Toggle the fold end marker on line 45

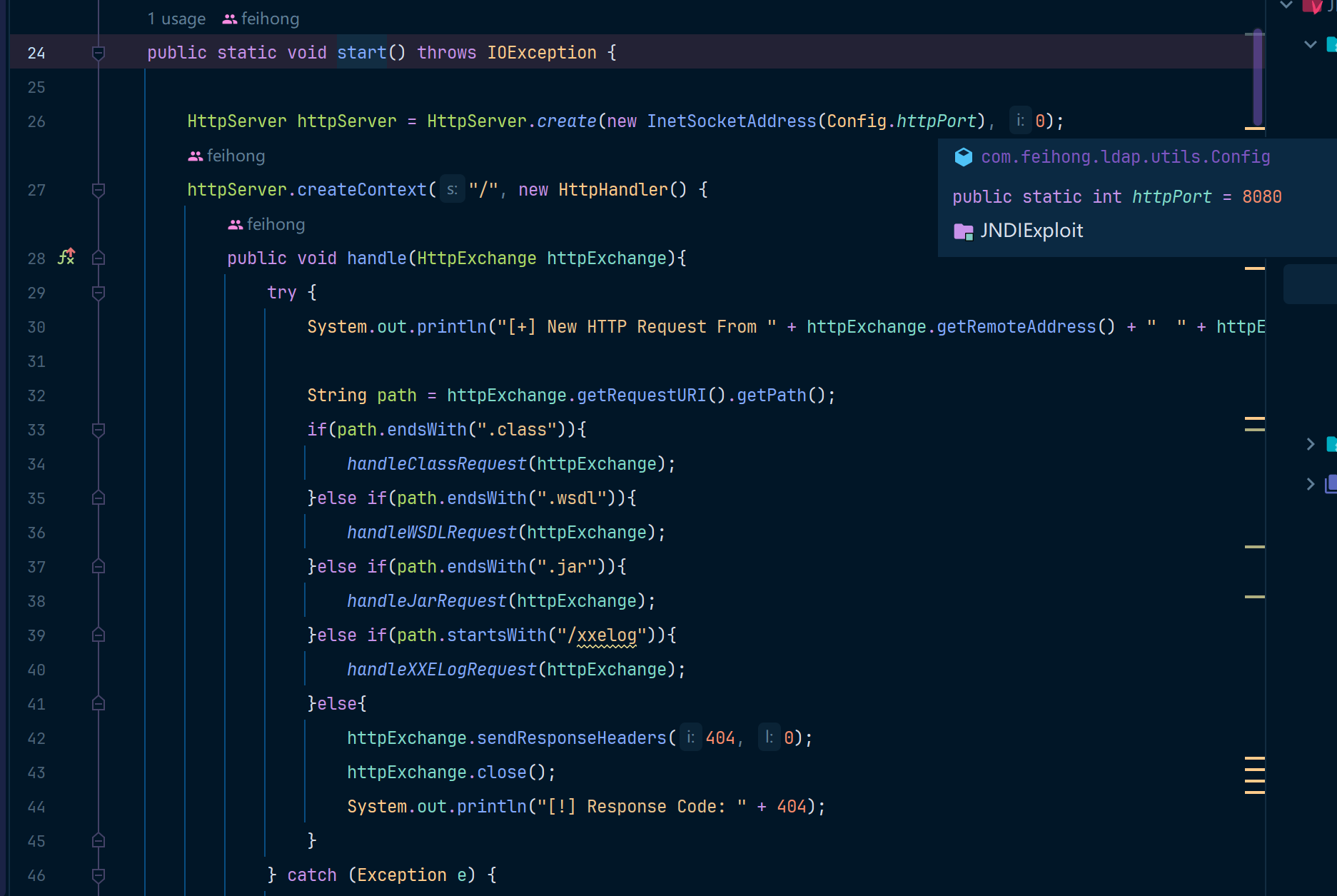[99, 841]
